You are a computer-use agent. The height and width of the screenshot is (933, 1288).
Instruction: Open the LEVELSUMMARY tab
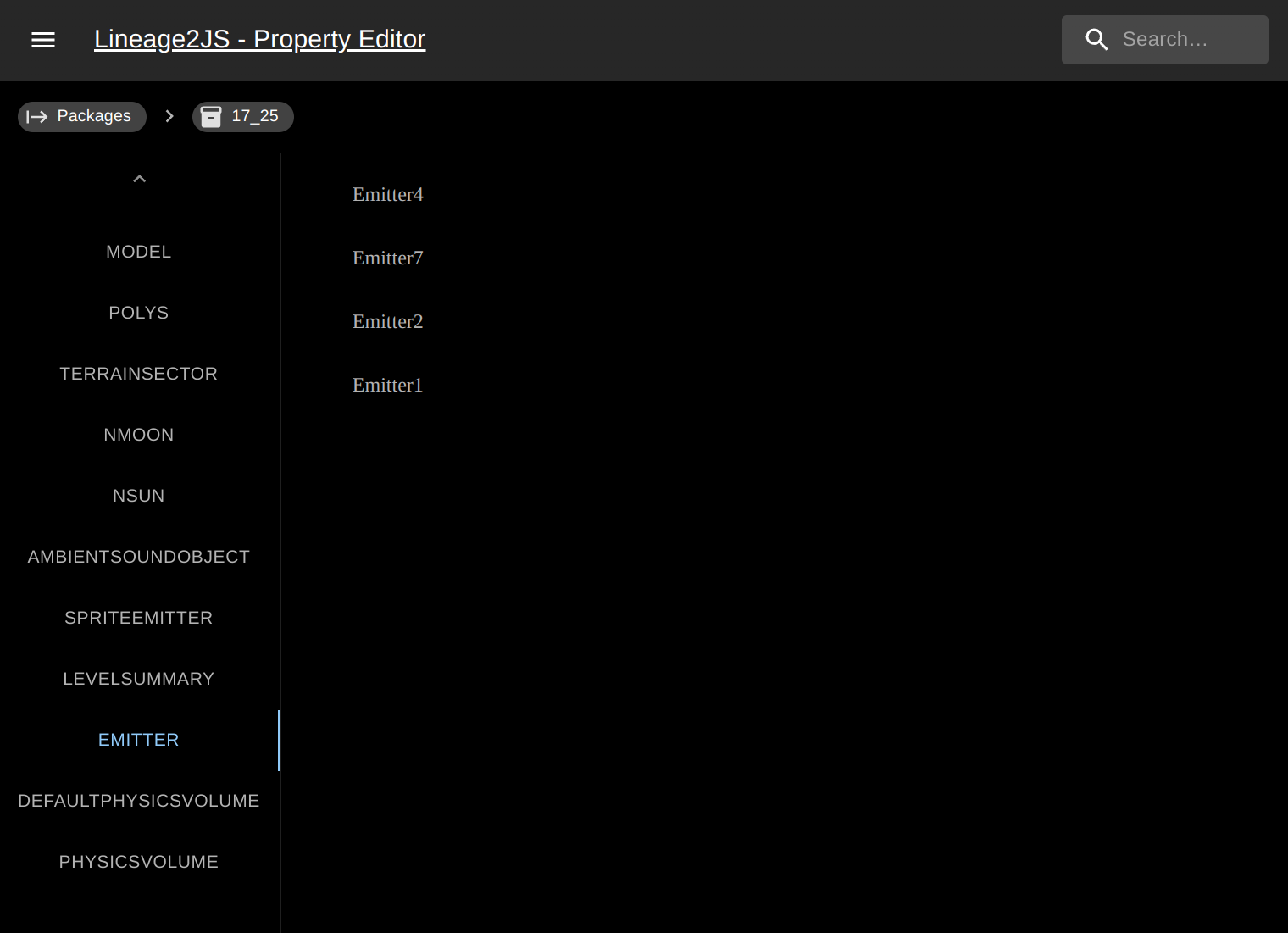139,679
